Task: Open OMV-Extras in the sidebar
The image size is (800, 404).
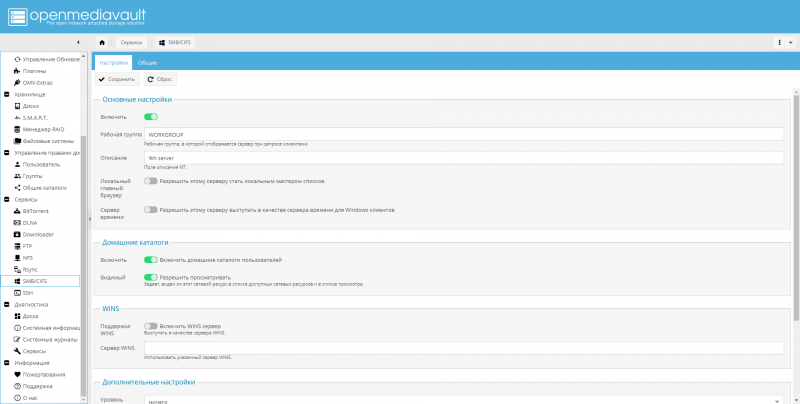Action: click(x=37, y=83)
